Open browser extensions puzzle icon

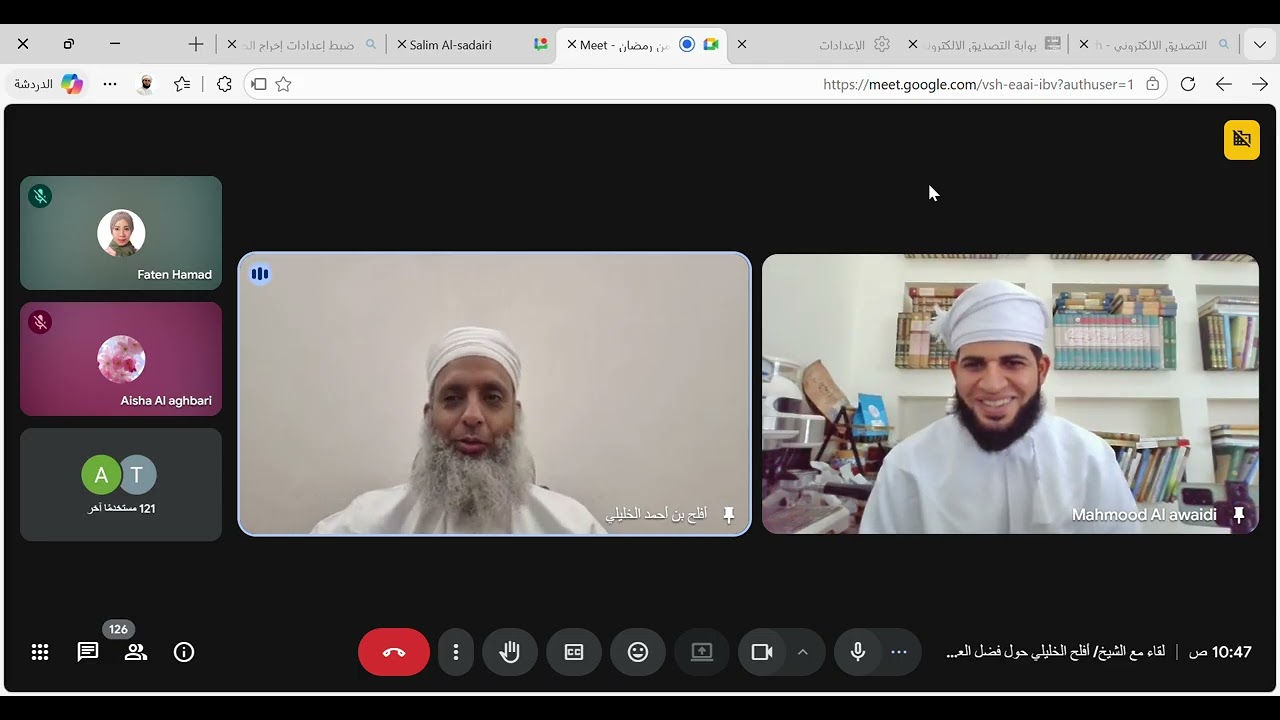click(224, 84)
